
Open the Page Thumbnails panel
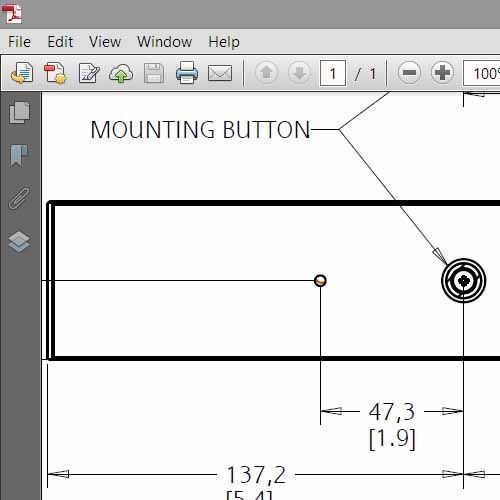[x=20, y=113]
